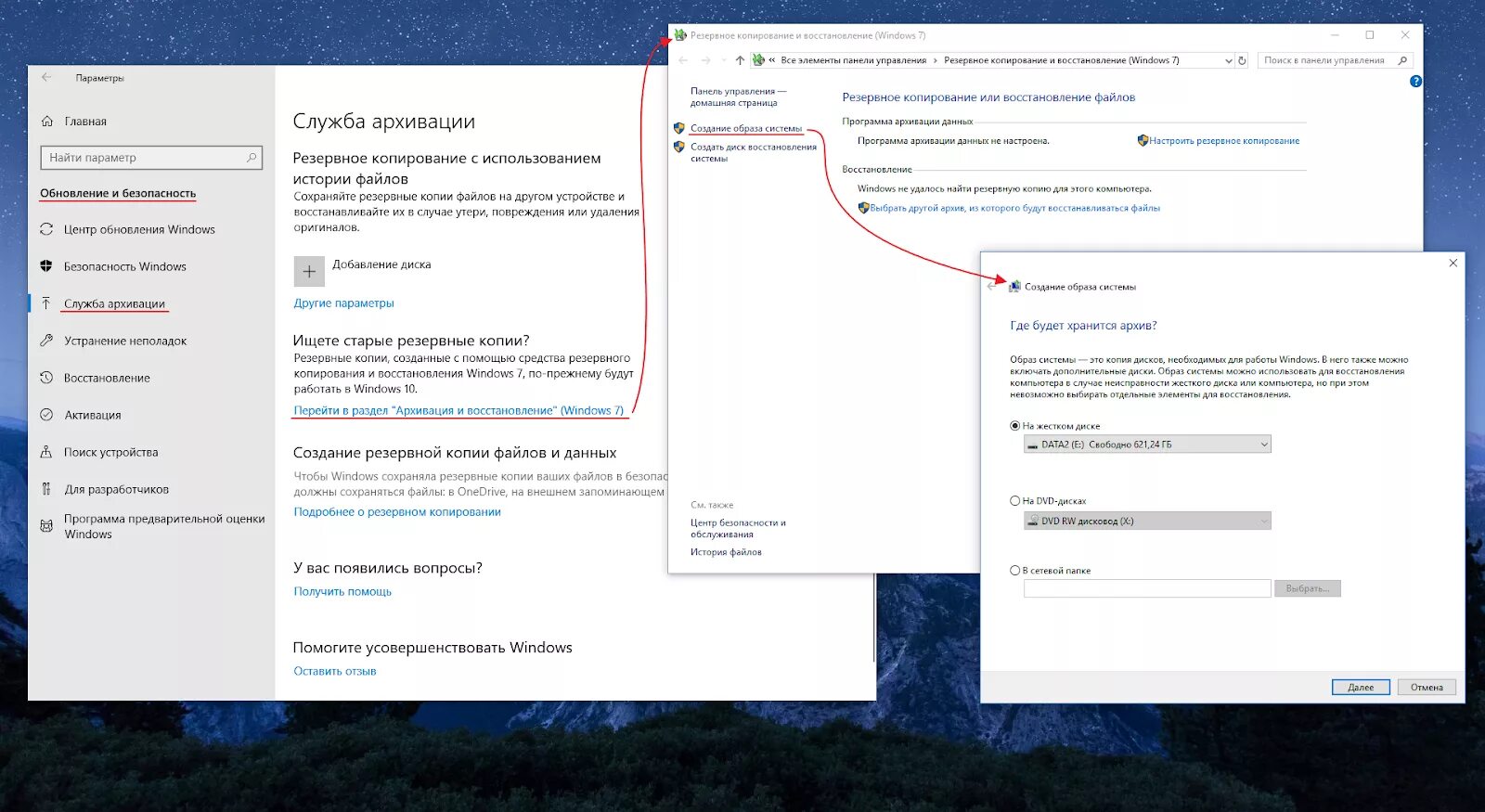Click the plus icon for Добавление диска
The height and width of the screenshot is (812, 1485).
coord(309,272)
